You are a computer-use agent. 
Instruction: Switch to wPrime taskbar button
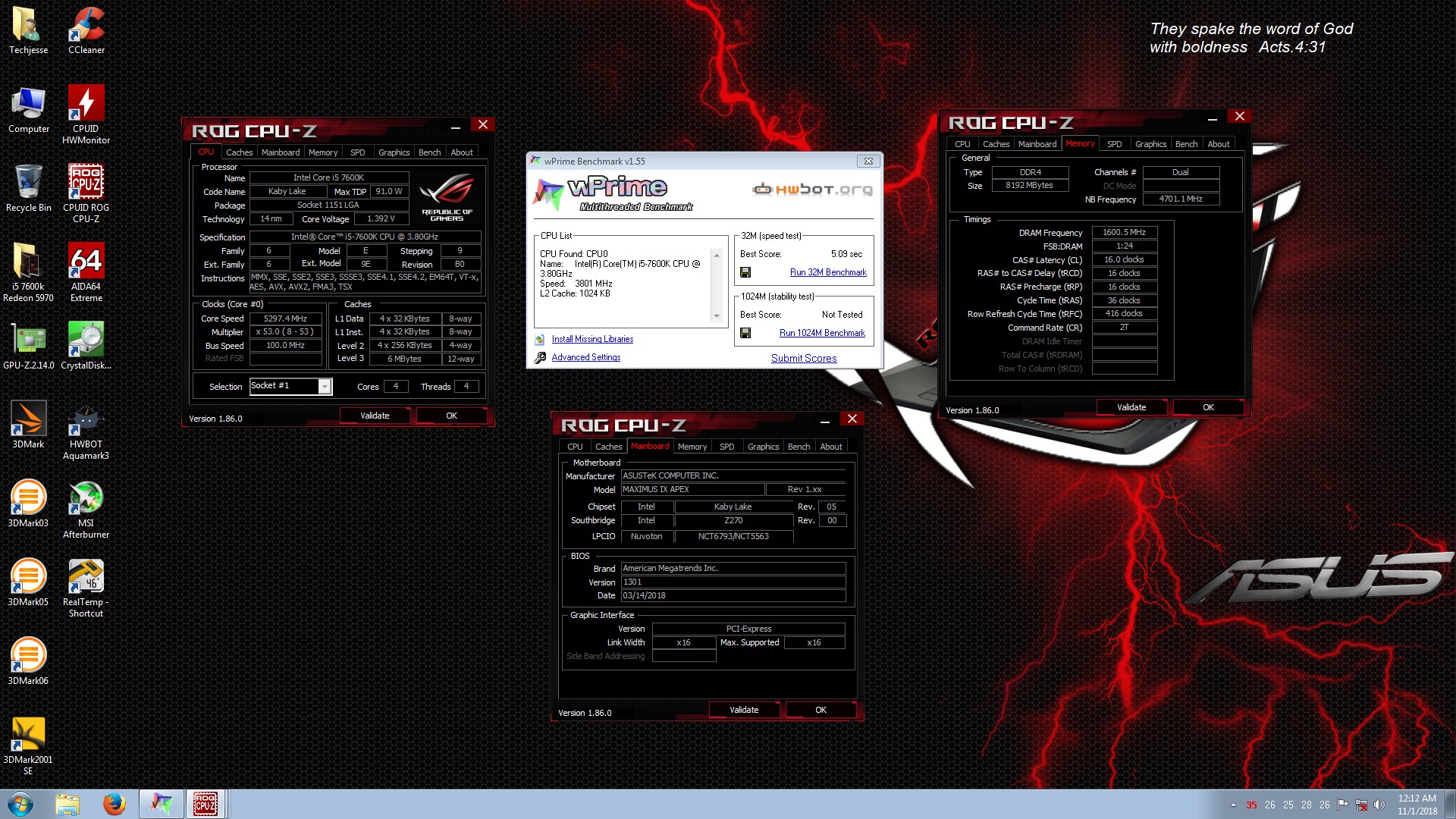pos(161,804)
